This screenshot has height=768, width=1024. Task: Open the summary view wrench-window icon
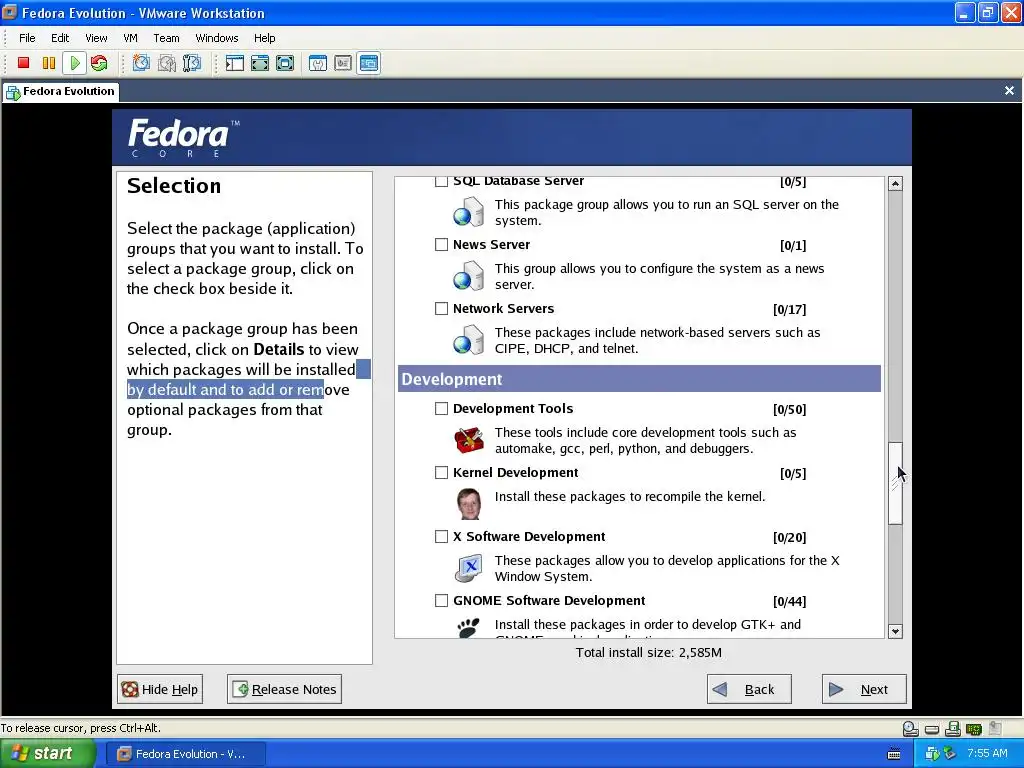point(318,63)
